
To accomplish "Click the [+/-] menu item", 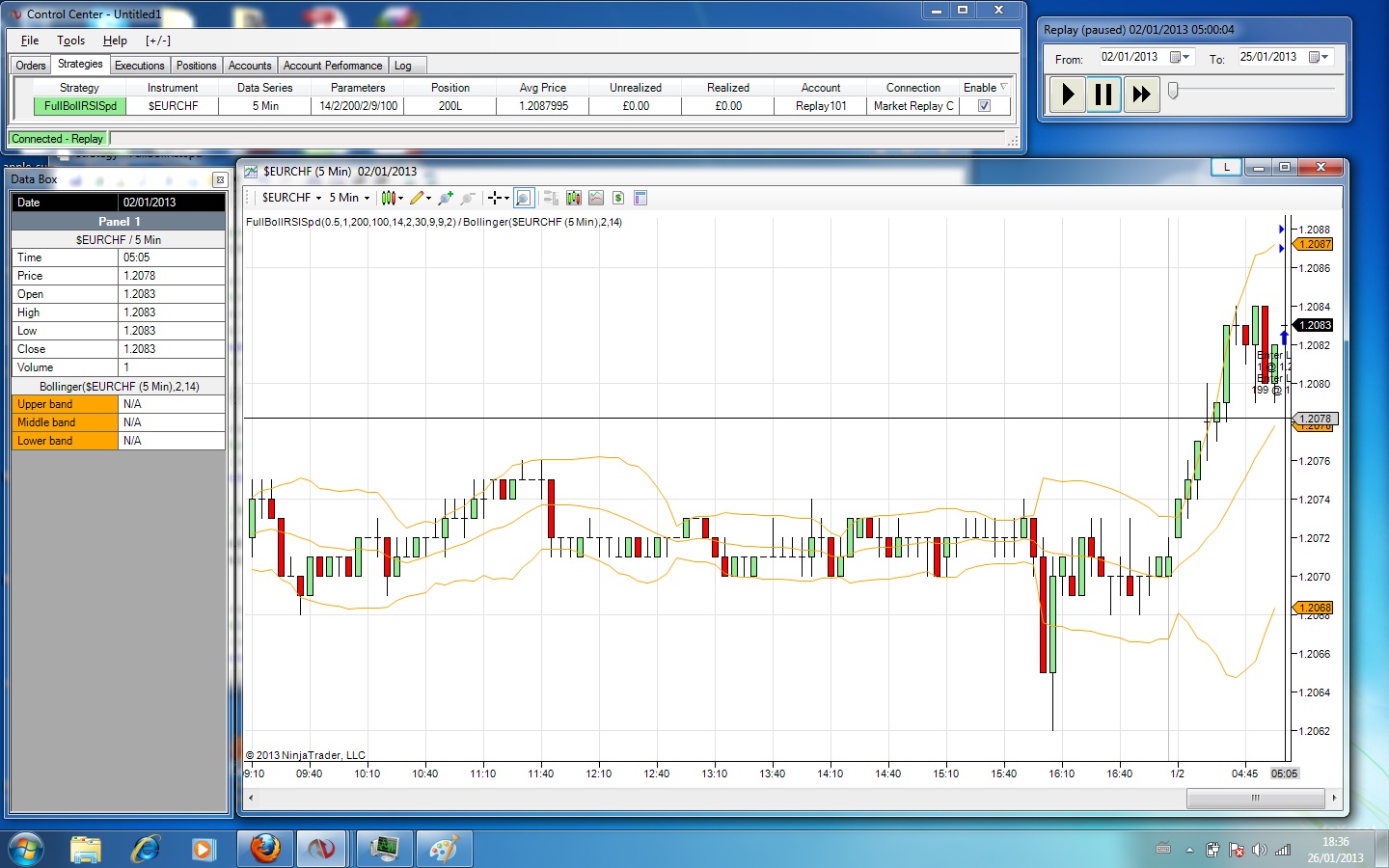I will pyautogui.click(x=158, y=41).
